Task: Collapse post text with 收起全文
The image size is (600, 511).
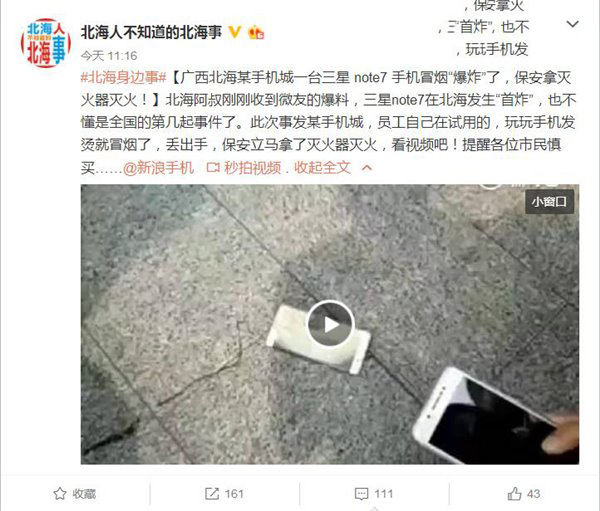Action: tap(322, 168)
